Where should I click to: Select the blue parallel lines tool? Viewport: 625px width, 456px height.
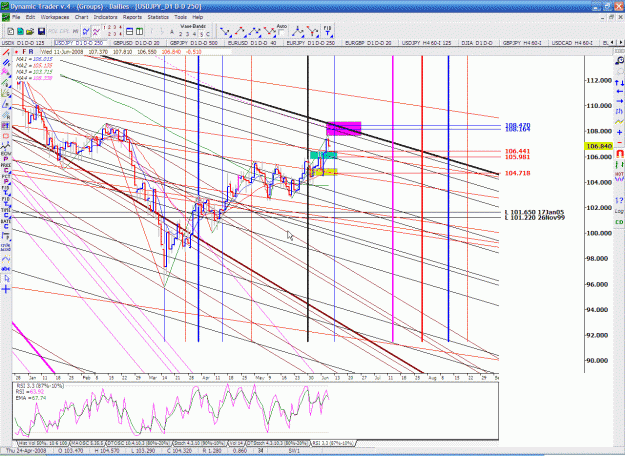click(x=6, y=63)
